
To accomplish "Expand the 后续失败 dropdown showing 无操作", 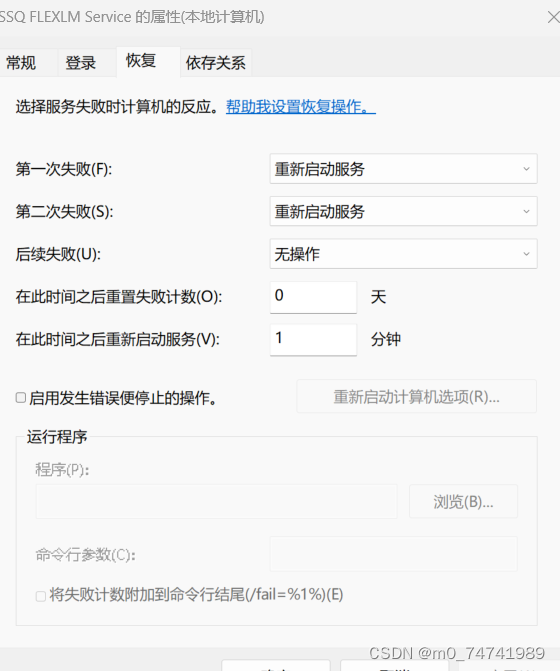I will pyautogui.click(x=403, y=254).
